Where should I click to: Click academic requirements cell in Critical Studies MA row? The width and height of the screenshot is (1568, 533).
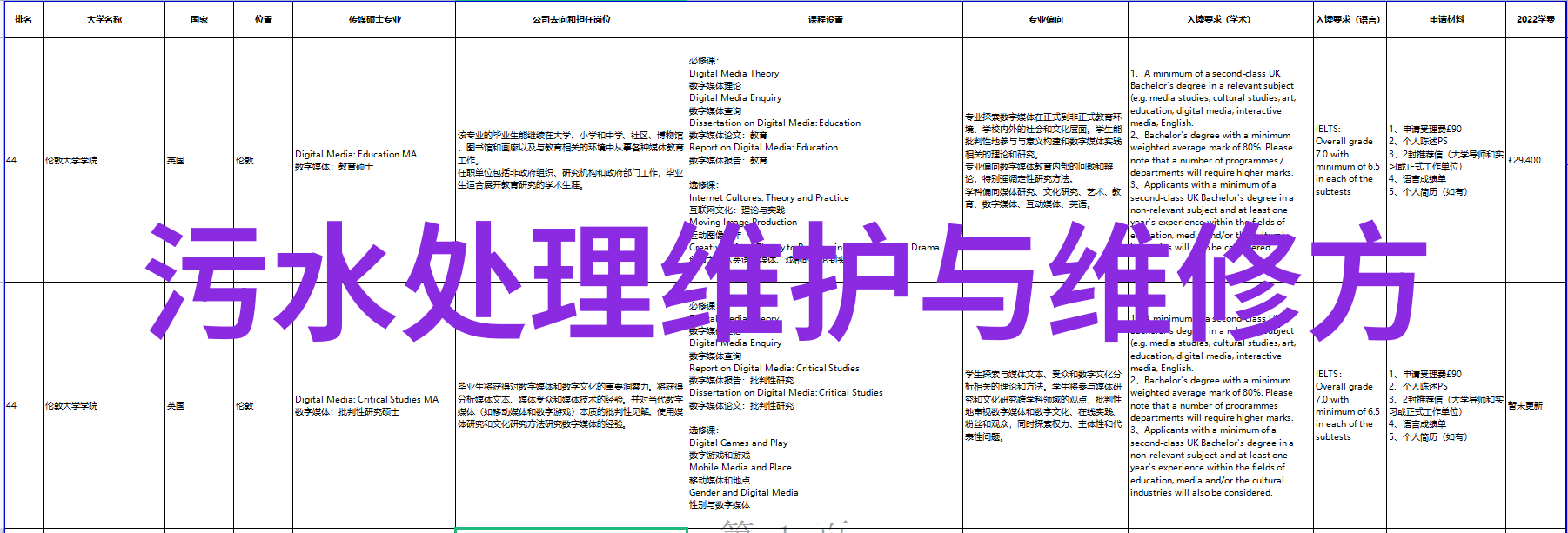click(x=1221, y=405)
